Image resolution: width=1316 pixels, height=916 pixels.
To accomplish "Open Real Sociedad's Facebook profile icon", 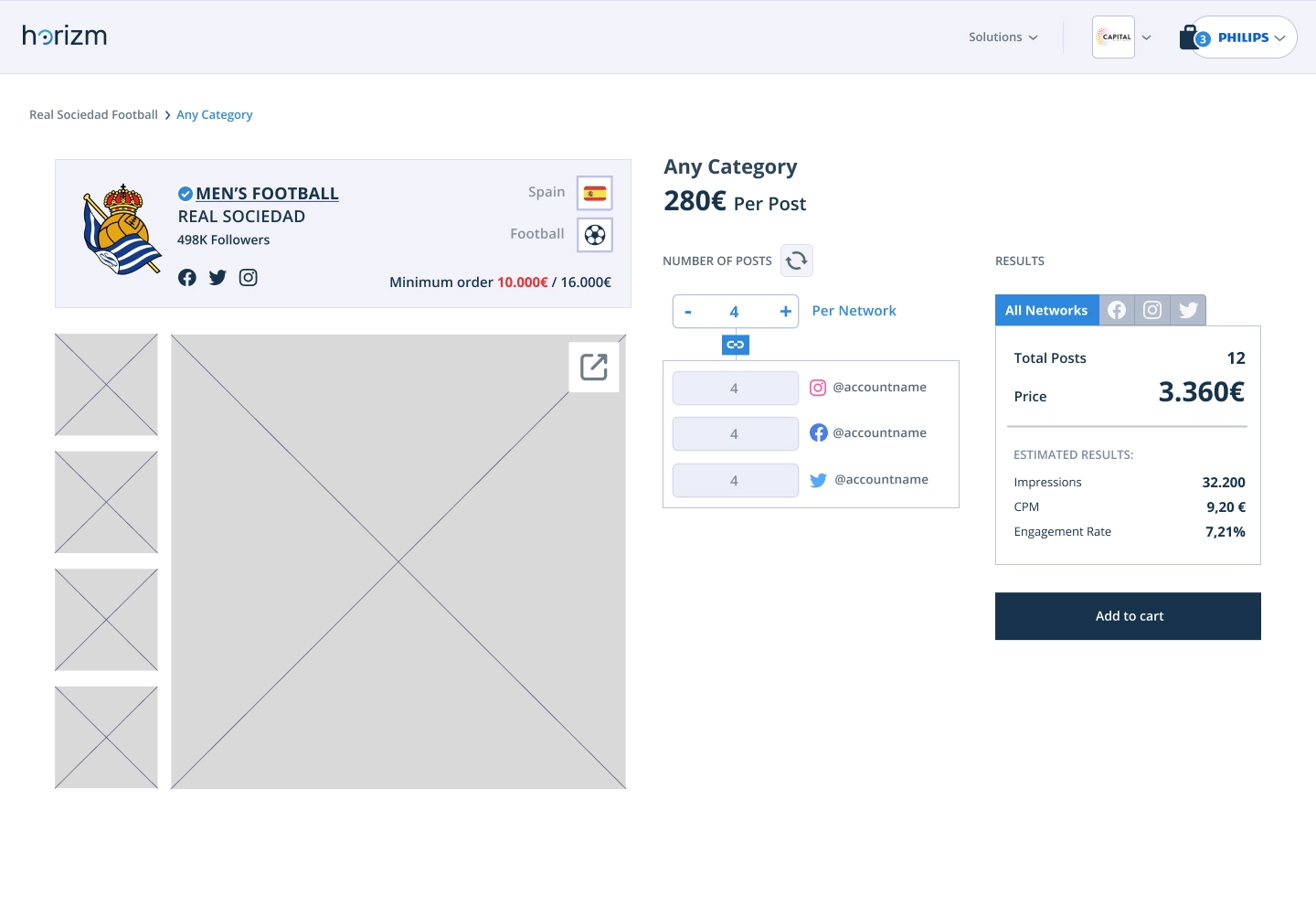I will click(187, 278).
